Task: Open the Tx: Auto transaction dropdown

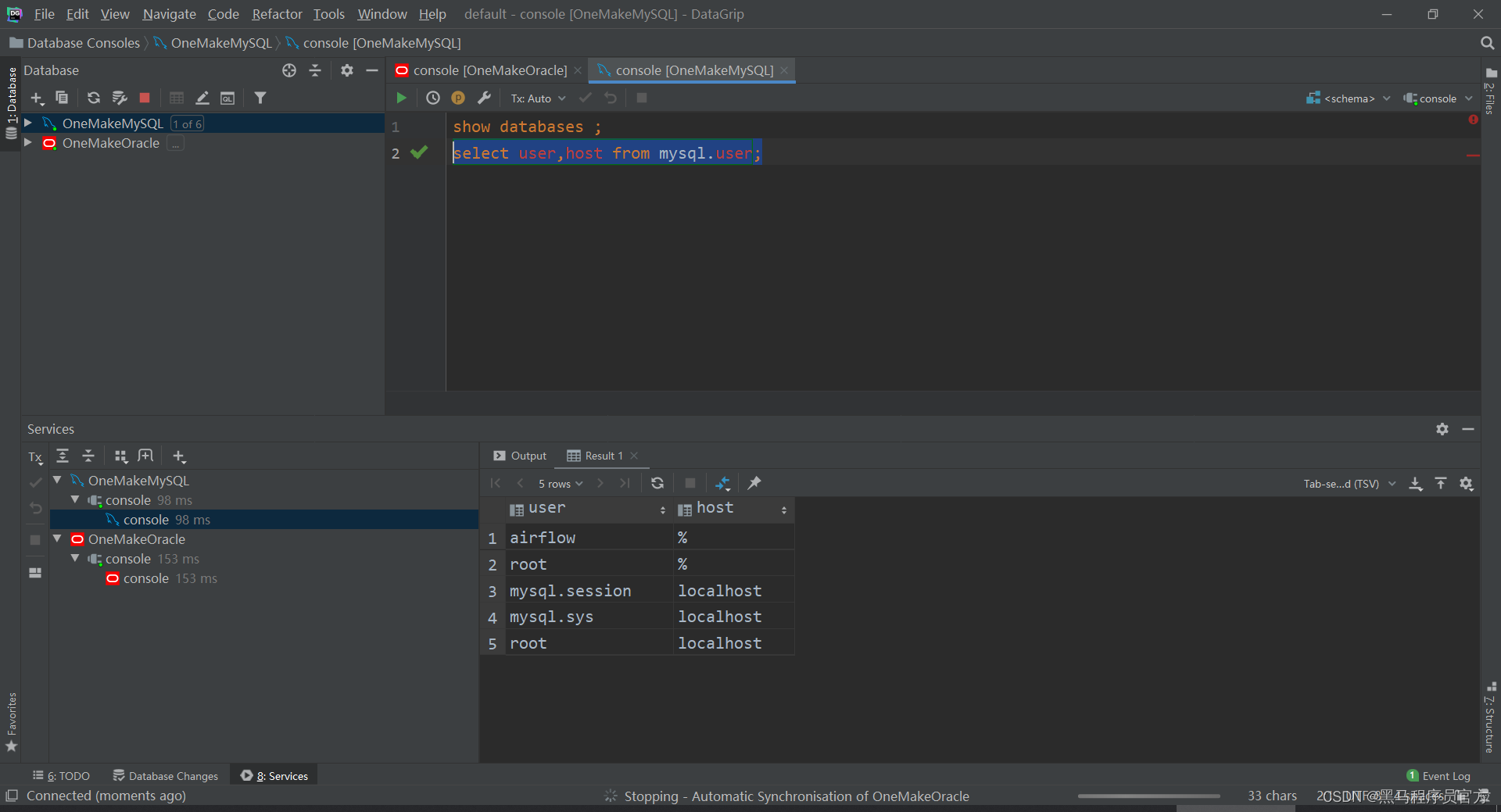Action: pyautogui.click(x=538, y=98)
